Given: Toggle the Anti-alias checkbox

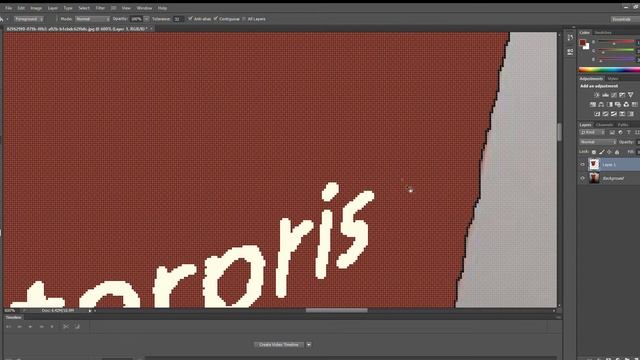Looking at the screenshot, I should (190, 19).
